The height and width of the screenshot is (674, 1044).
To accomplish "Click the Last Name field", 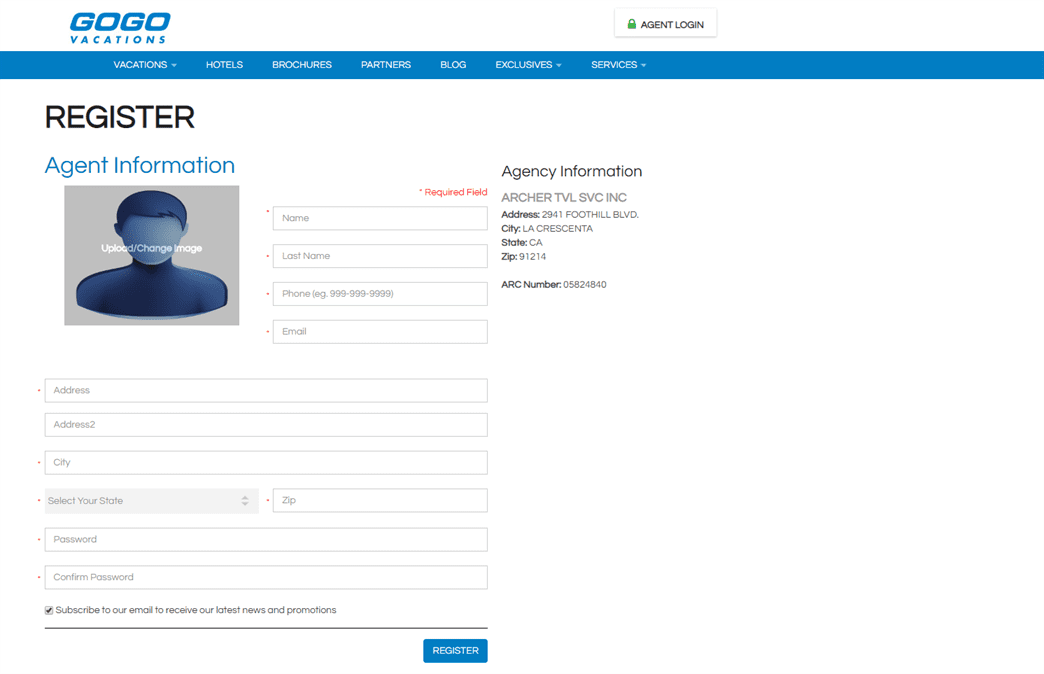I will 380,256.
